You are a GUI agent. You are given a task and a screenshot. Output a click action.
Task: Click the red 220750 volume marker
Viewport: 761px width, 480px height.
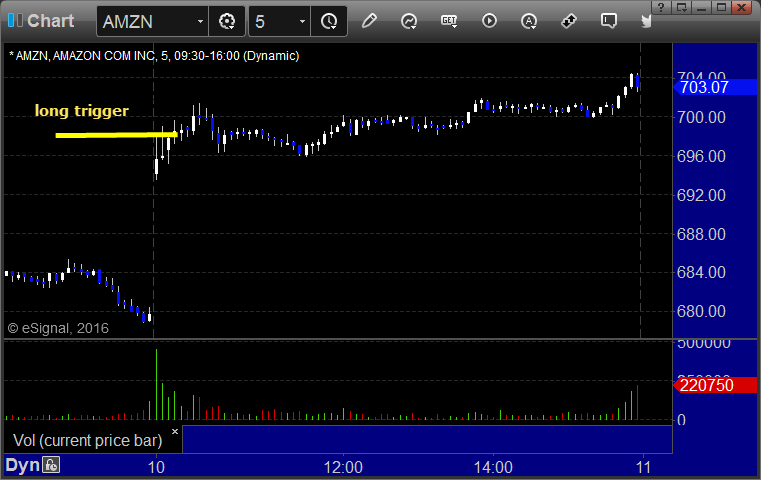pos(714,385)
